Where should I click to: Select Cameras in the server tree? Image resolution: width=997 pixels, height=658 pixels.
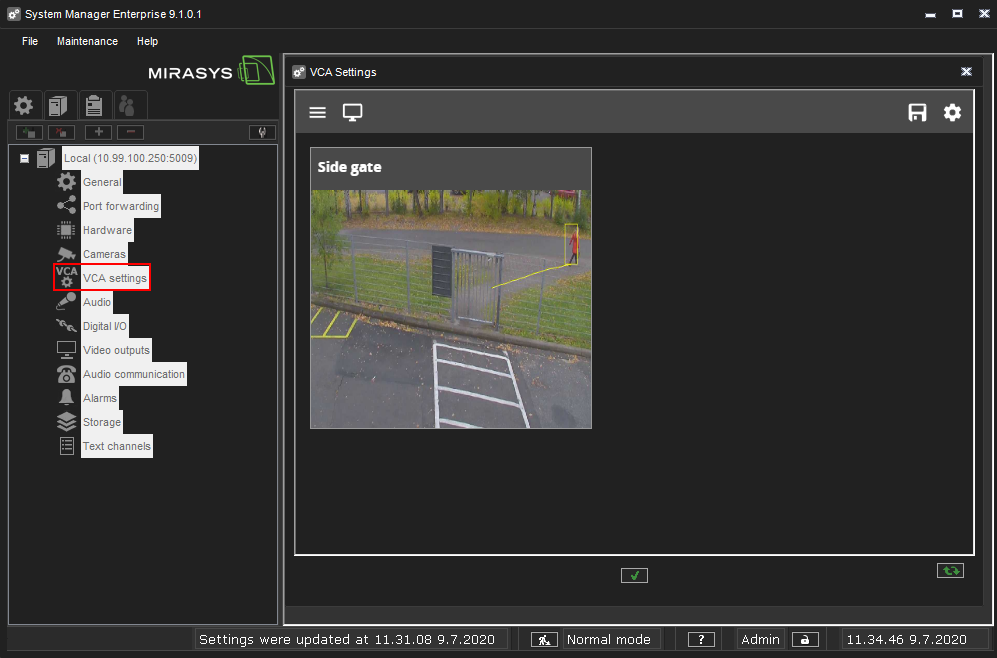point(105,254)
